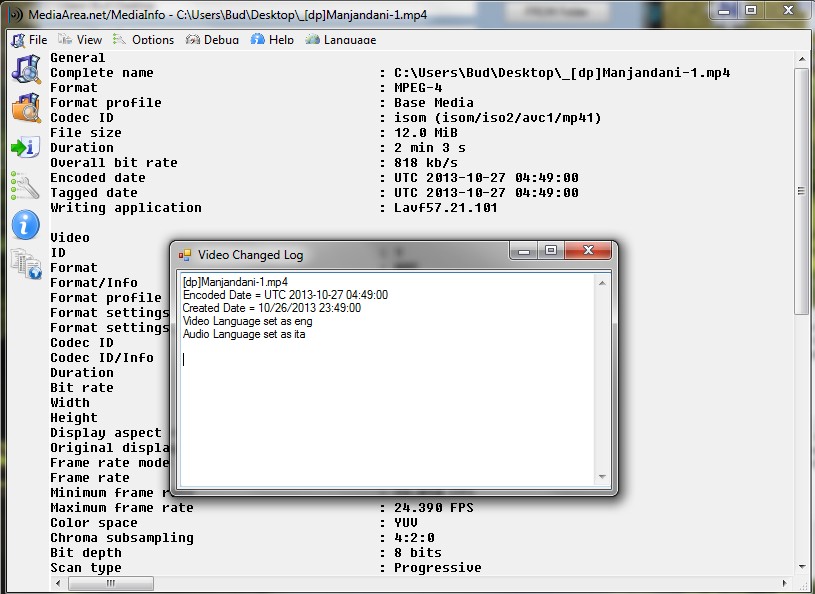This screenshot has height=594, width=815.
Task: Open the Help menu
Action: [272, 39]
